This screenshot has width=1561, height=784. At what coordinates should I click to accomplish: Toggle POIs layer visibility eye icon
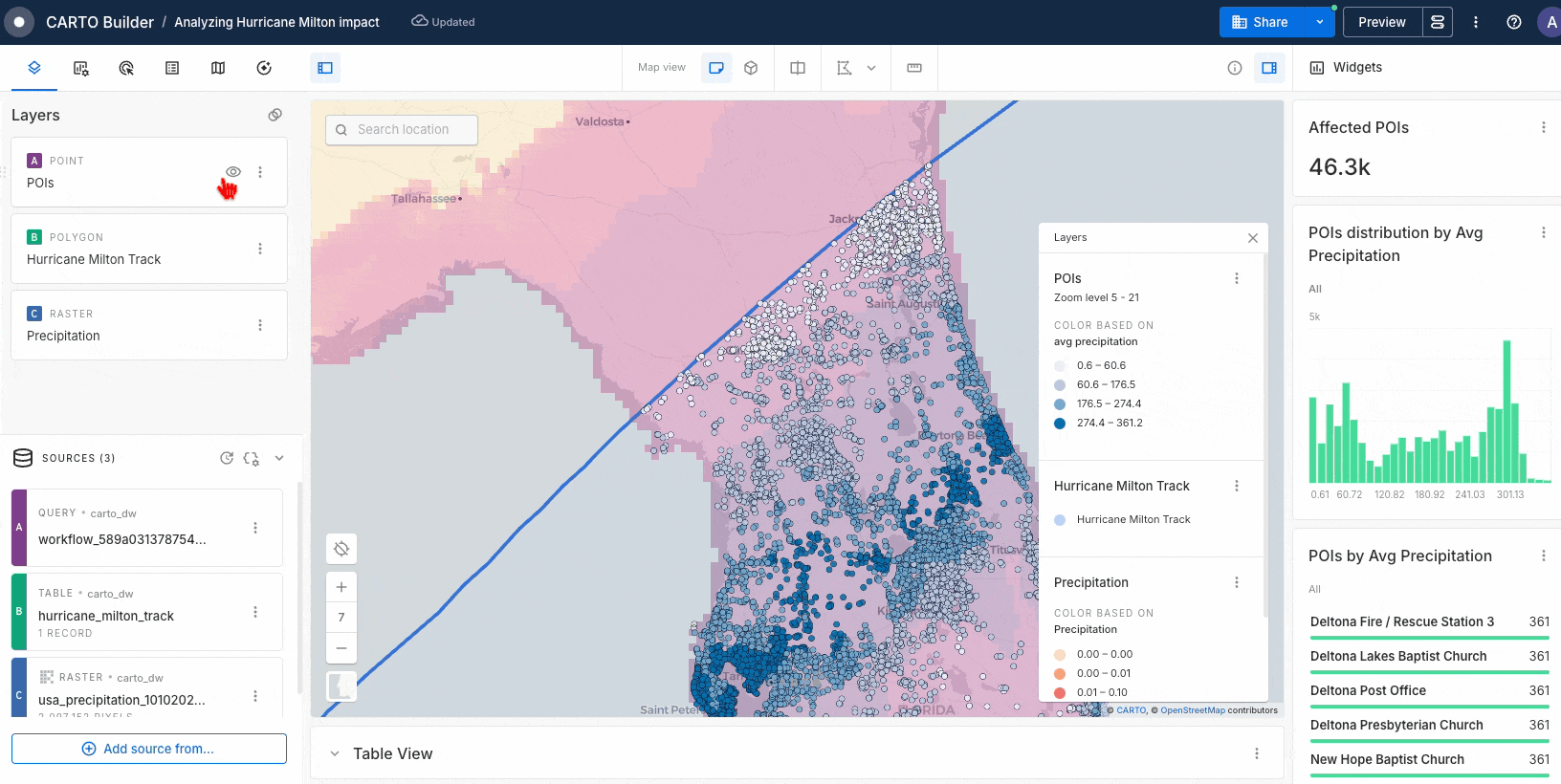(x=232, y=172)
